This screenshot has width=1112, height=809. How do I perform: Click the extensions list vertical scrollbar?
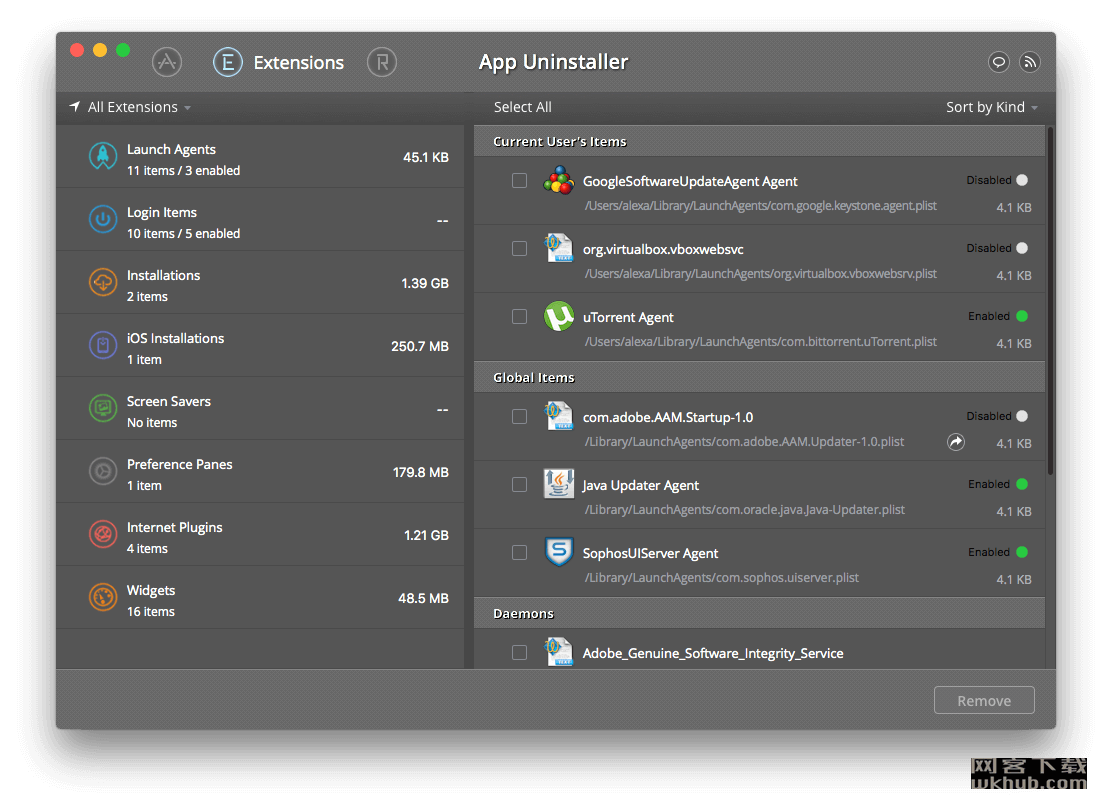[1051, 301]
